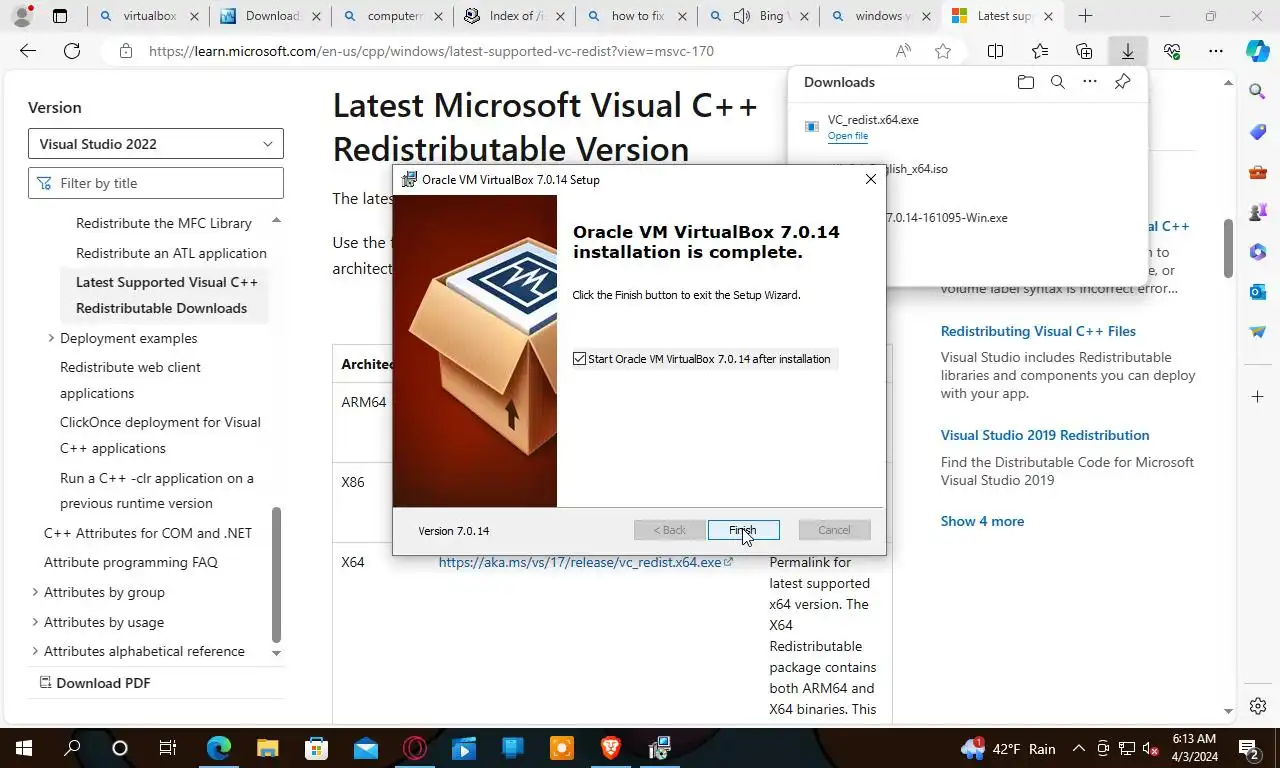
Task: Open File Explorer from the taskbar
Action: [267, 748]
